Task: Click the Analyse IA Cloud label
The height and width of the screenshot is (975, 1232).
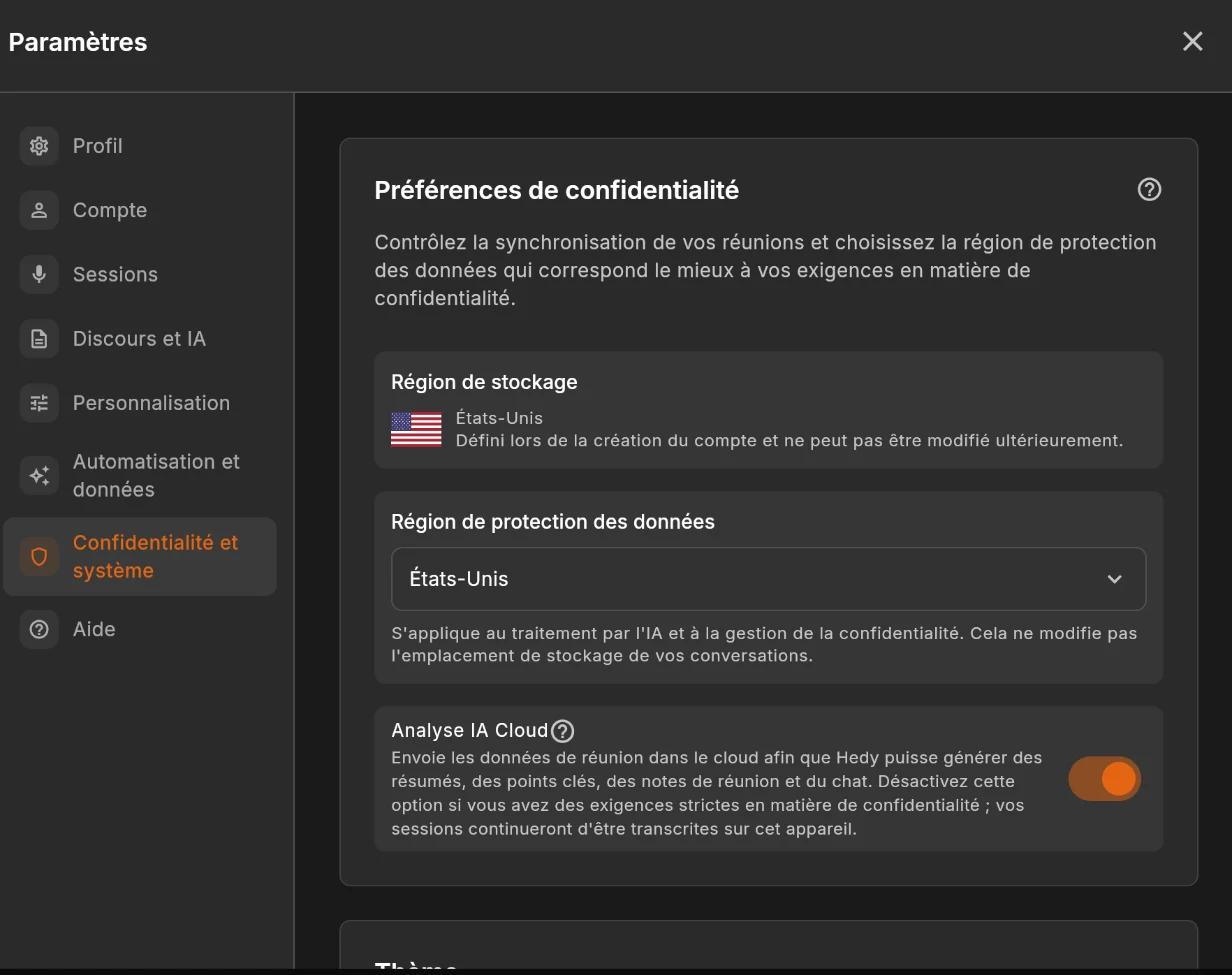Action: point(470,730)
